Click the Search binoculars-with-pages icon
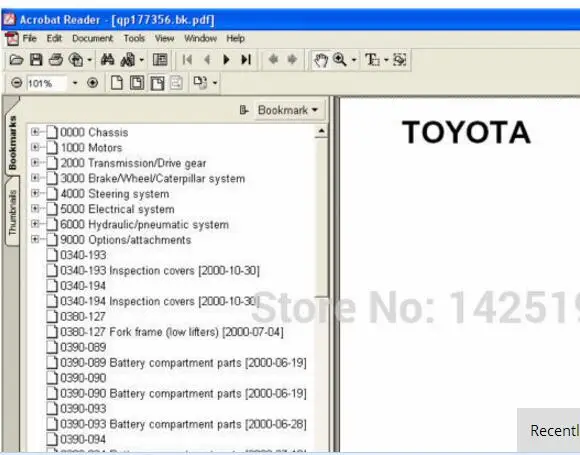 point(128,60)
